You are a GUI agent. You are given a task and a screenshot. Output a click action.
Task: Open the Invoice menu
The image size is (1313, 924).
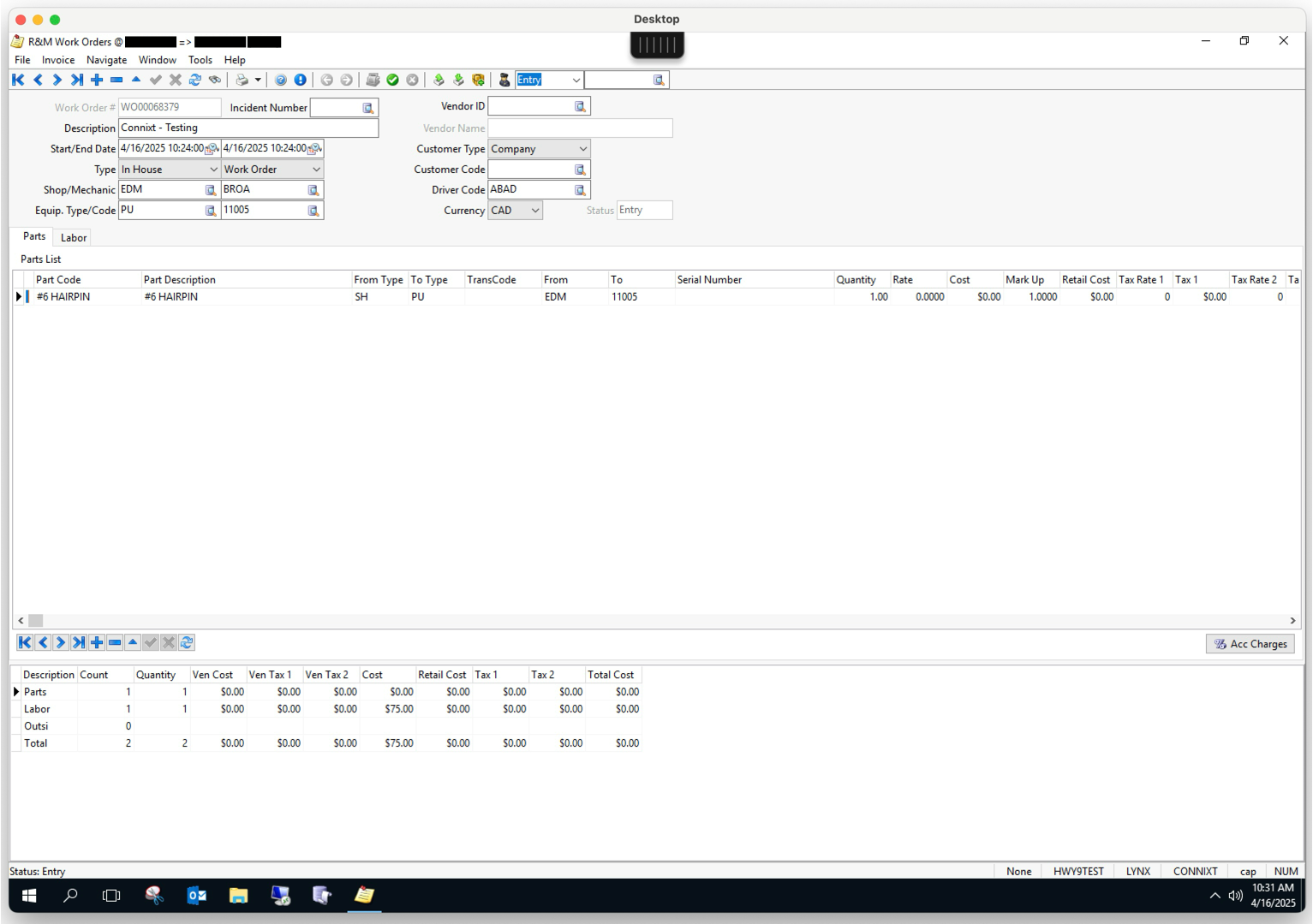click(57, 60)
